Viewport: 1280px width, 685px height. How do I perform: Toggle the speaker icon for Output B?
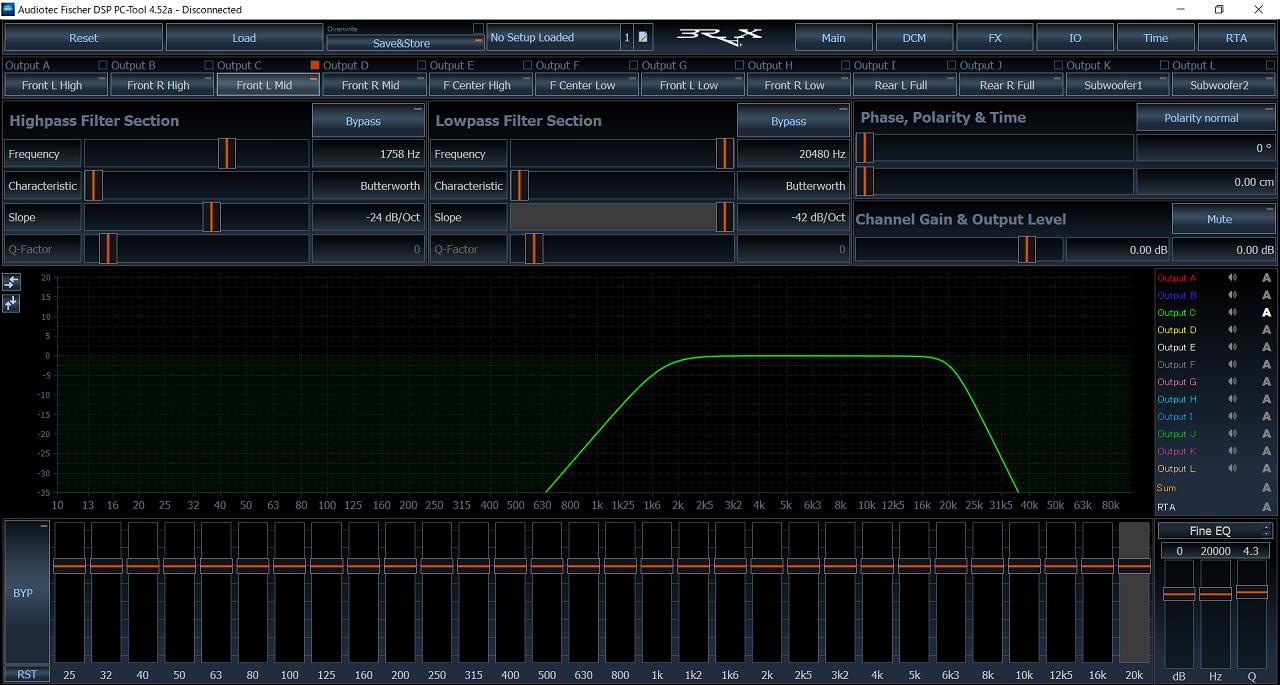1233,295
